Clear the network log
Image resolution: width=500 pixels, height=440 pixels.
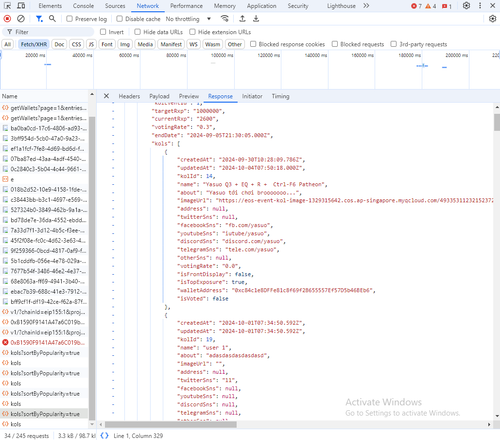21,19
